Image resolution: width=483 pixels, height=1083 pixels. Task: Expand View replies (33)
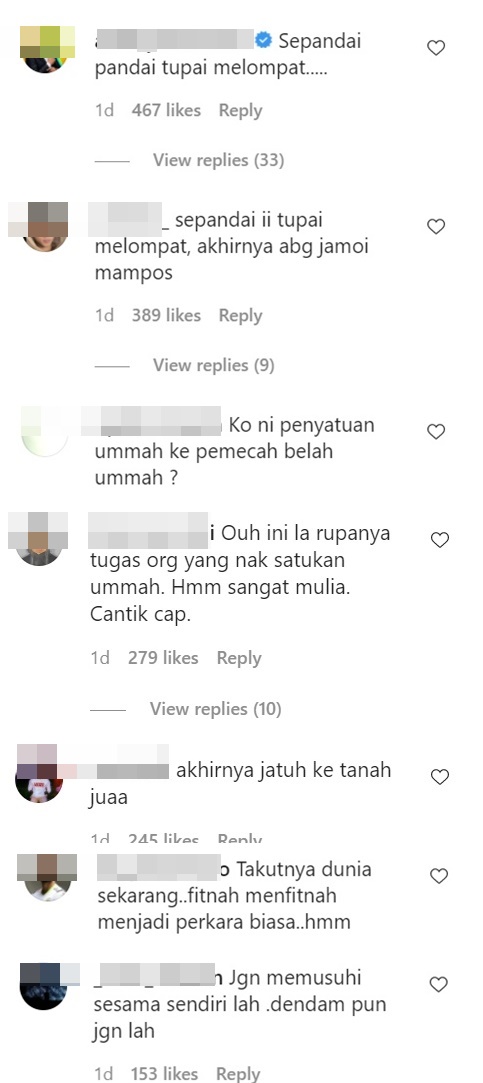pyautogui.click(x=218, y=160)
